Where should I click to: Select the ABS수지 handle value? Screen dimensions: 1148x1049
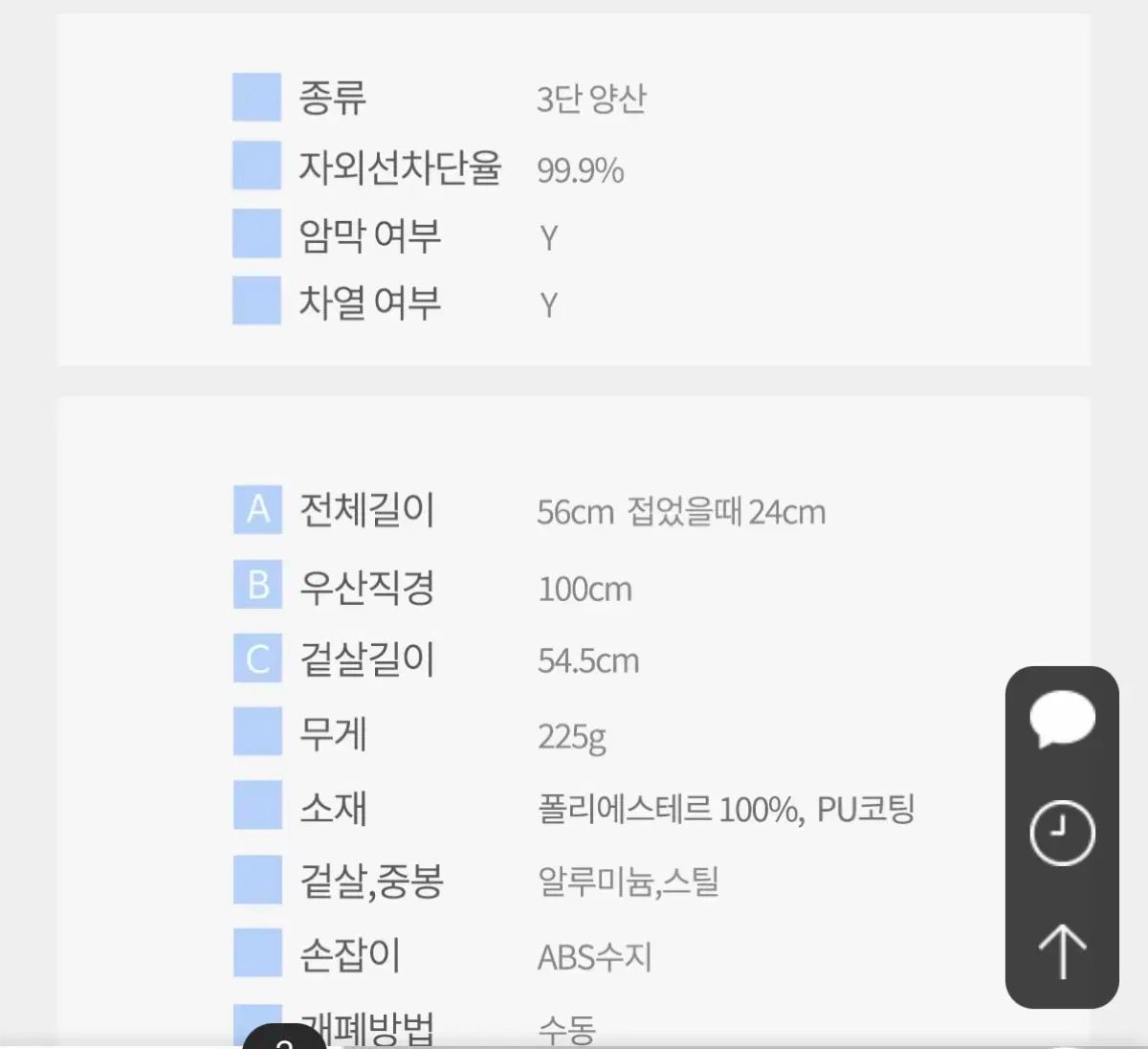pos(594,956)
